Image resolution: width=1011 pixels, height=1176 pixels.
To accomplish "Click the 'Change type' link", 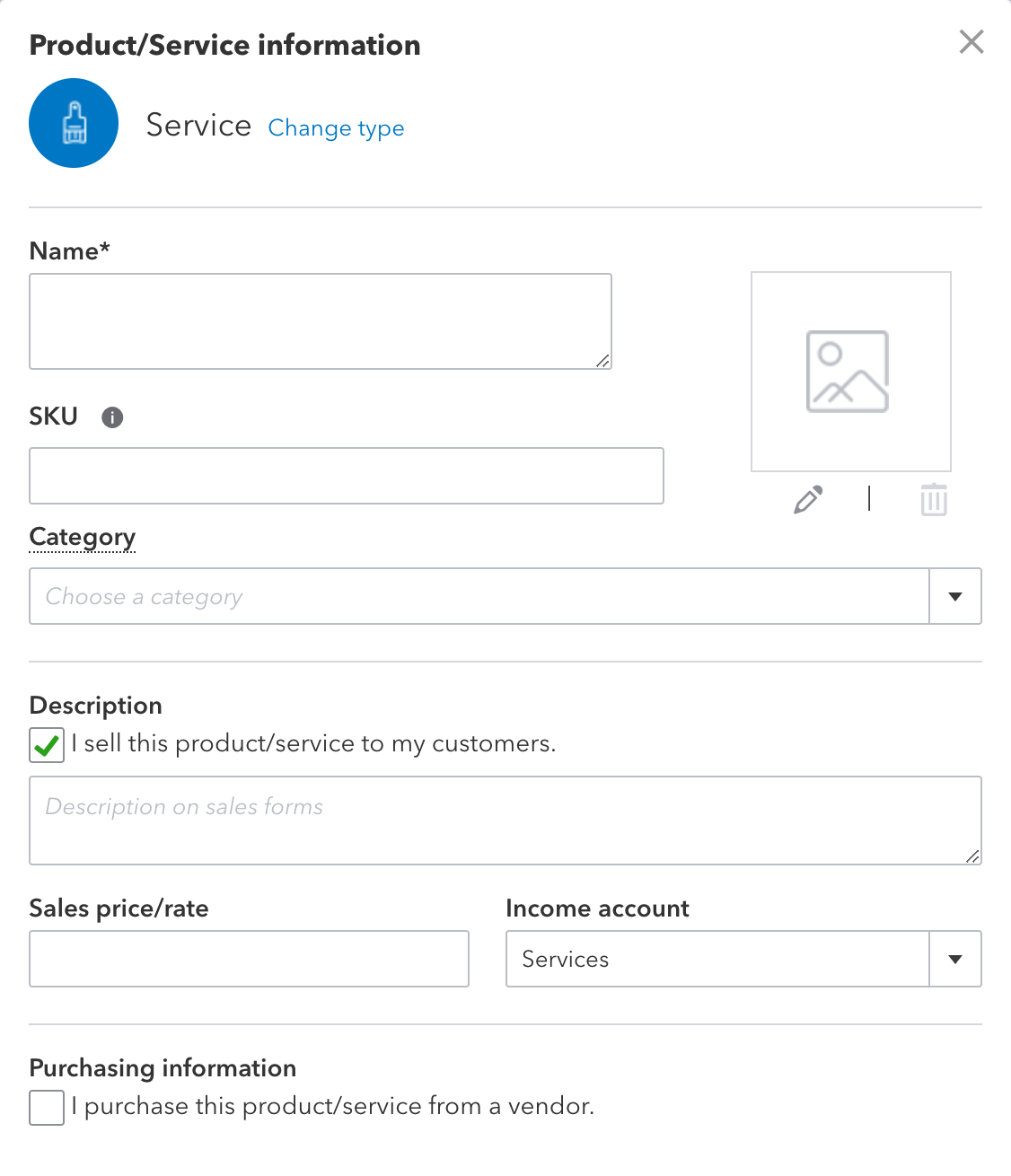I will click(336, 128).
